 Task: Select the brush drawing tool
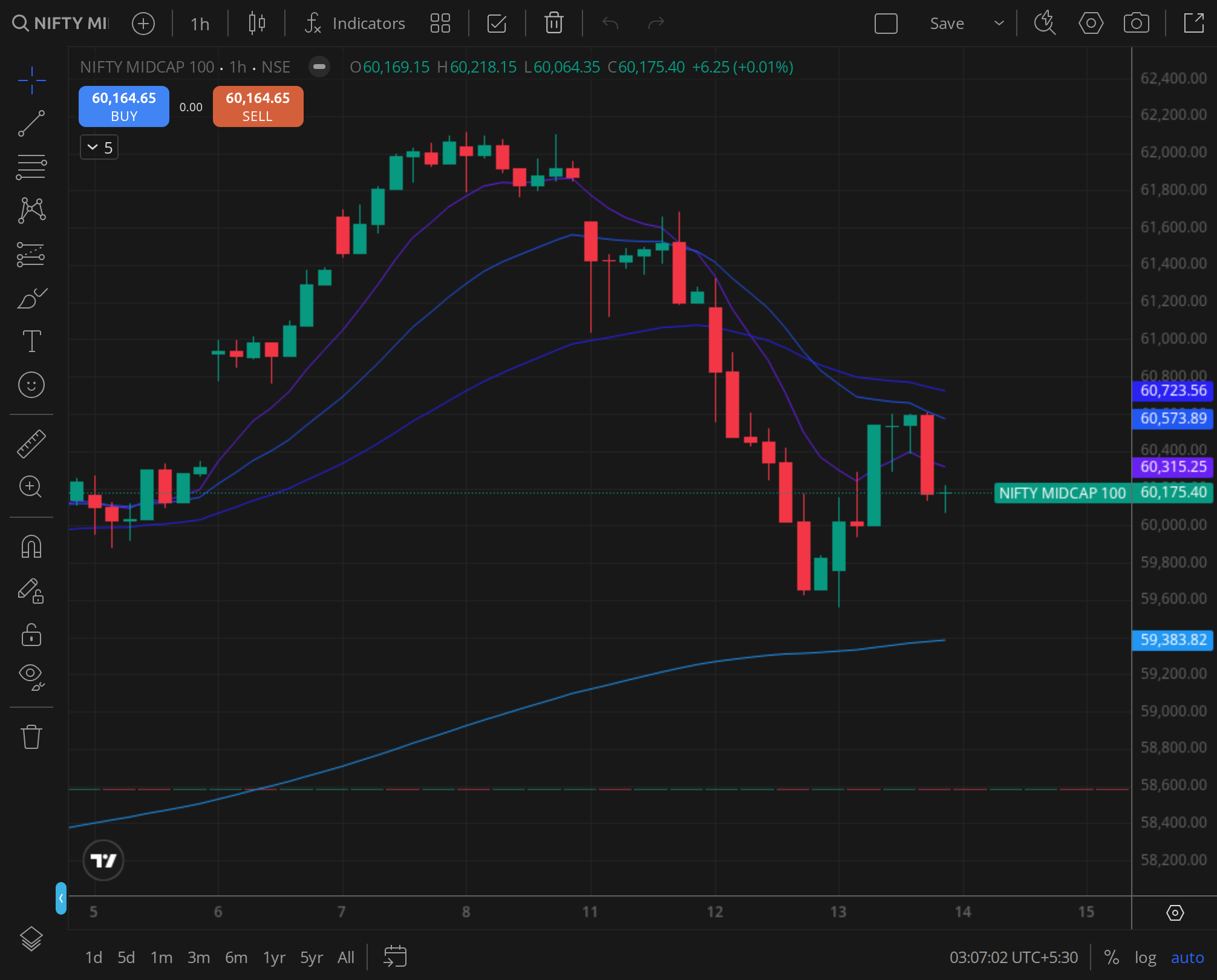tap(31, 298)
